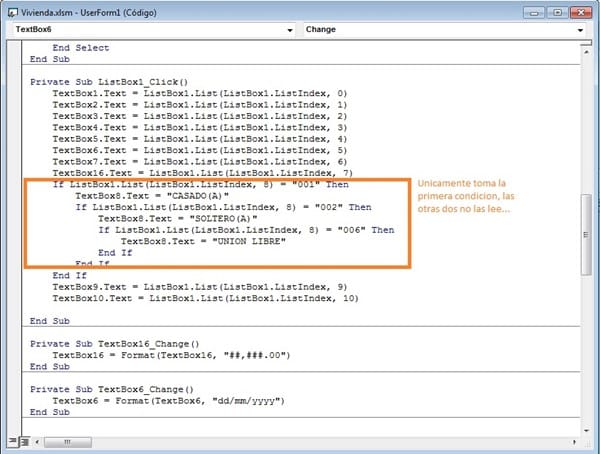Image resolution: width=600 pixels, height=454 pixels.
Task: Close the Vivienda.xlsm code window
Action: click(581, 13)
